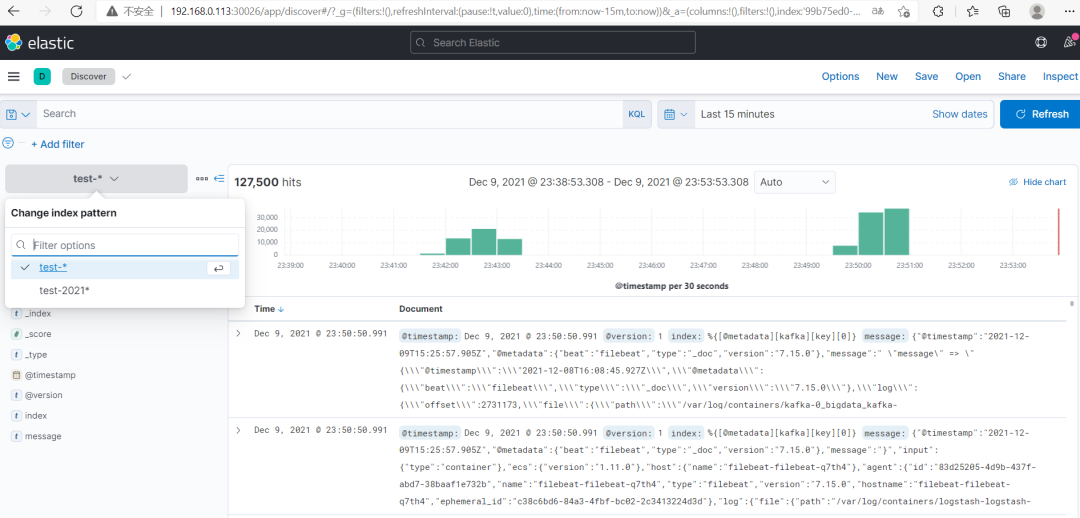Click Save in the top menu

[x=926, y=76]
